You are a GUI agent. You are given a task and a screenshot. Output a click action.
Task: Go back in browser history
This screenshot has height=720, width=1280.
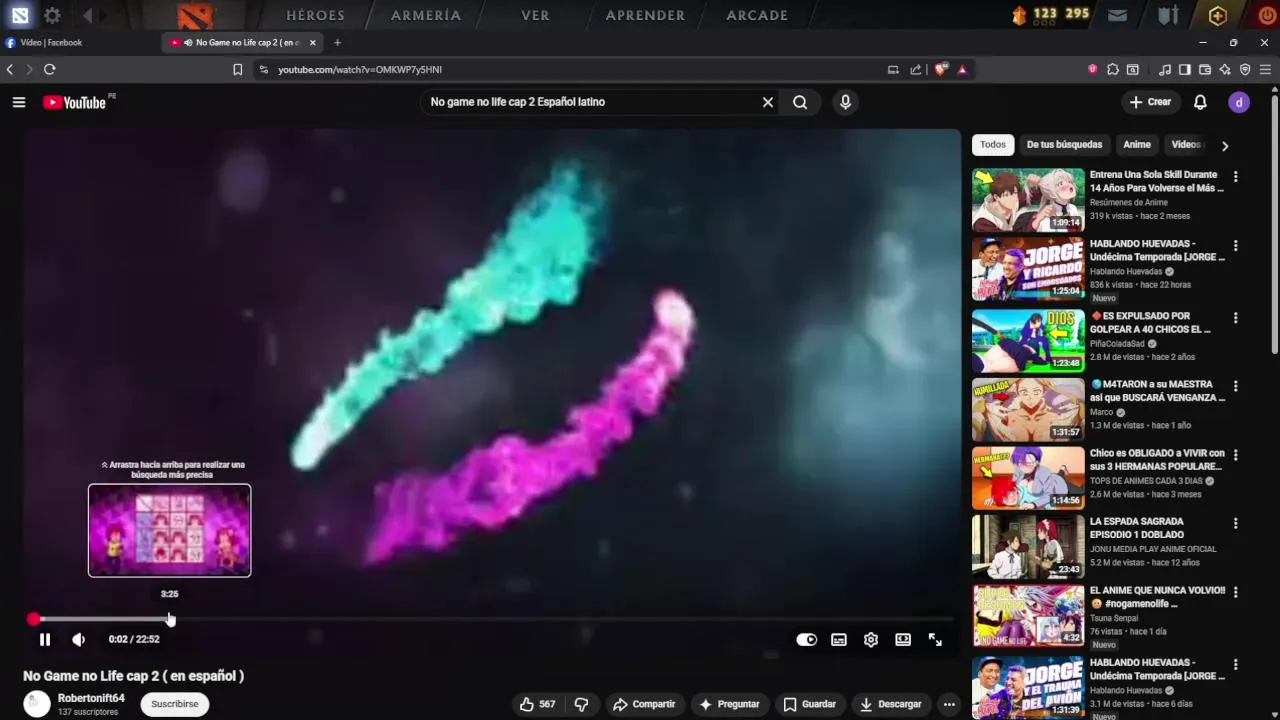pyautogui.click(x=10, y=70)
